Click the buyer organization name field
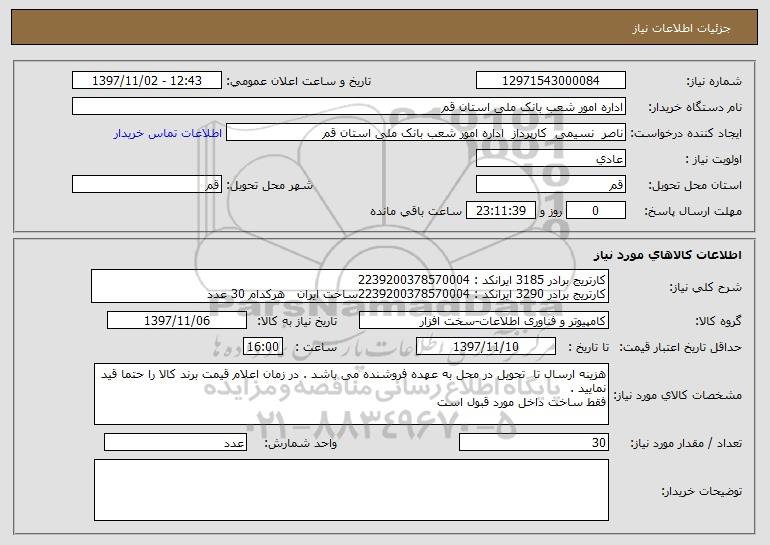Screen dimensions: 770x545 pyautogui.click(x=349, y=107)
